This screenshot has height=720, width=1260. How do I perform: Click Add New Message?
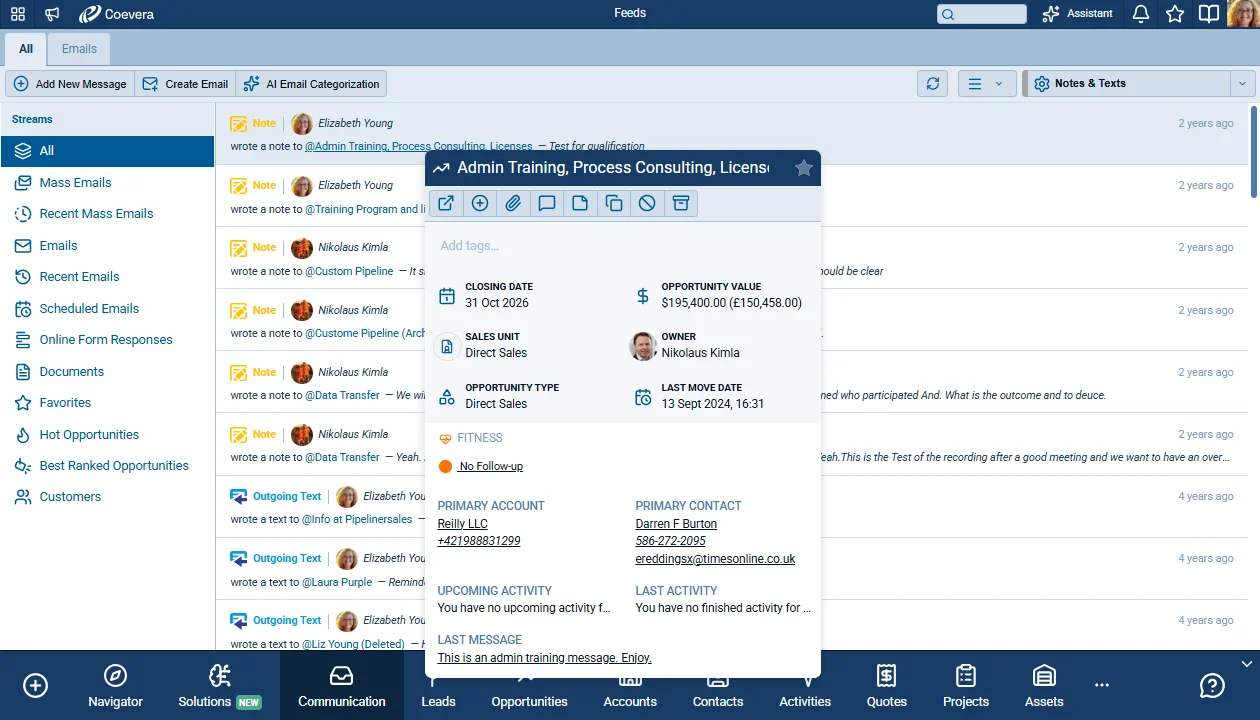click(x=70, y=84)
